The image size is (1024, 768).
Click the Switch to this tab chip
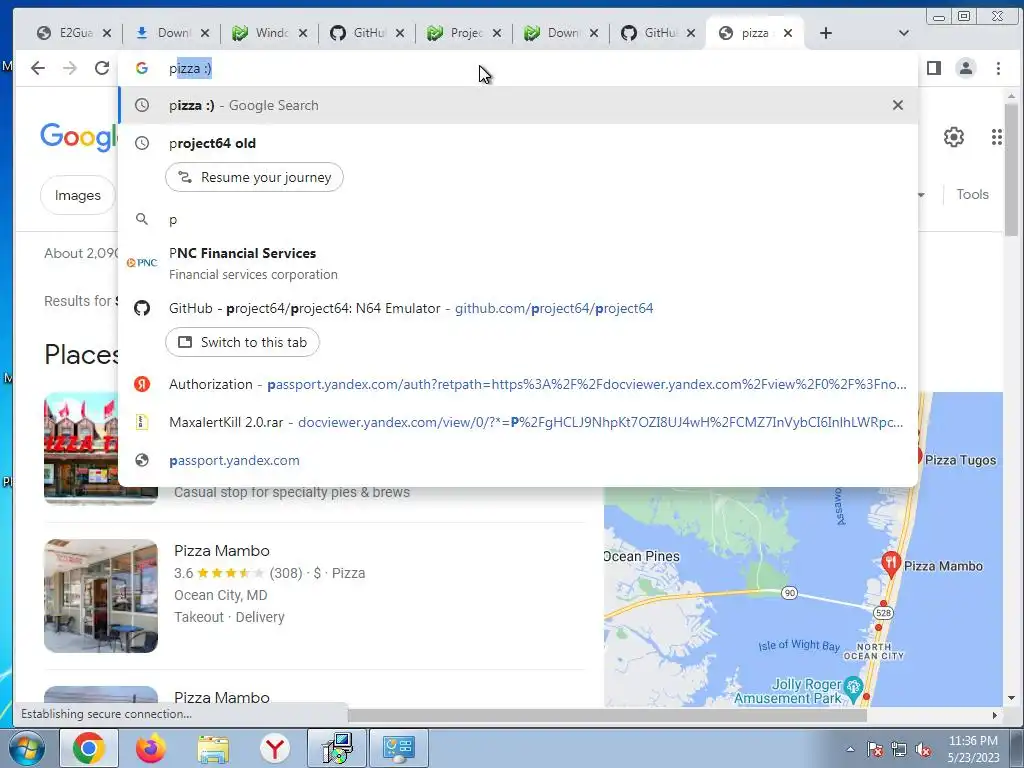point(242,342)
